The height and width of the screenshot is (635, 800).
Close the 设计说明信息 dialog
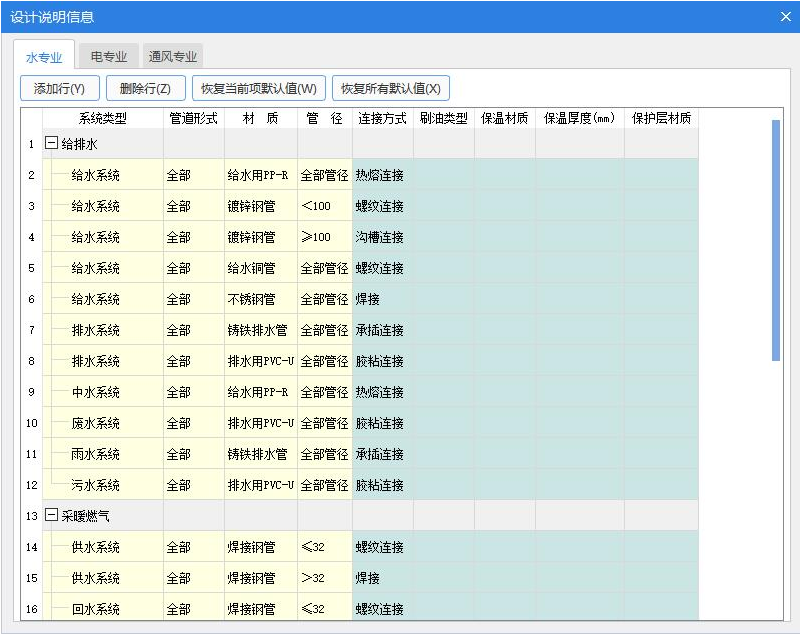pyautogui.click(x=784, y=16)
